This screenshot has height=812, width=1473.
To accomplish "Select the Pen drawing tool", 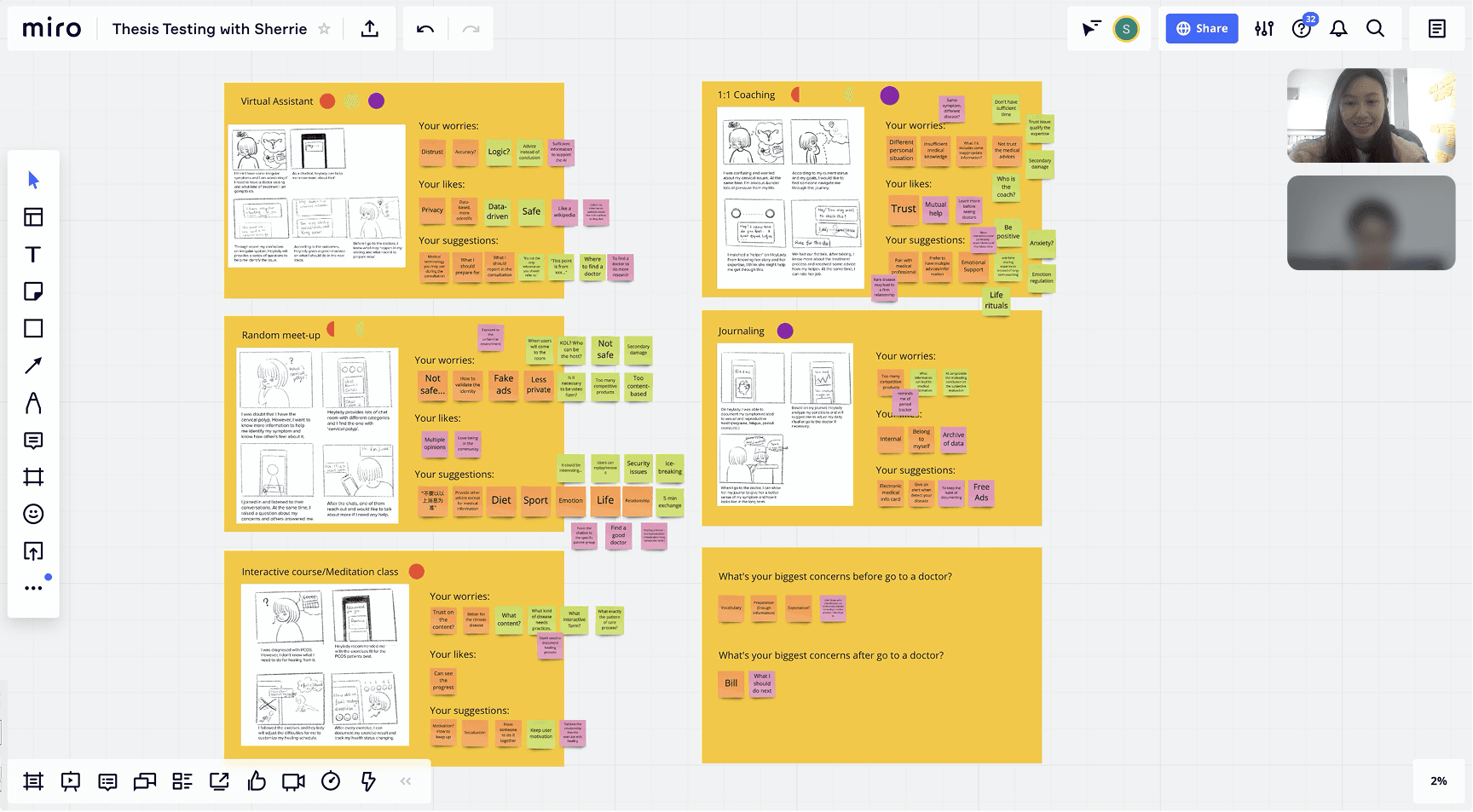I will click(x=33, y=403).
